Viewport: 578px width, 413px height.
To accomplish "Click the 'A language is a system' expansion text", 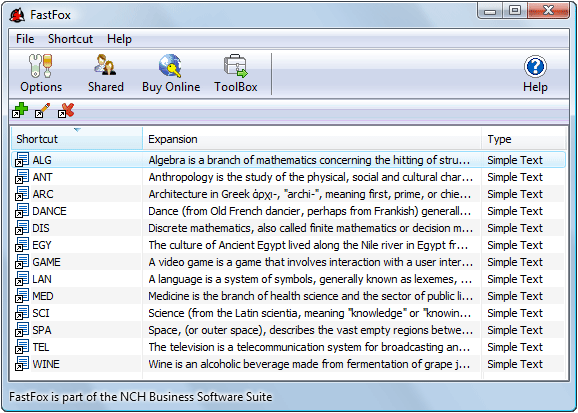I will pos(310,279).
